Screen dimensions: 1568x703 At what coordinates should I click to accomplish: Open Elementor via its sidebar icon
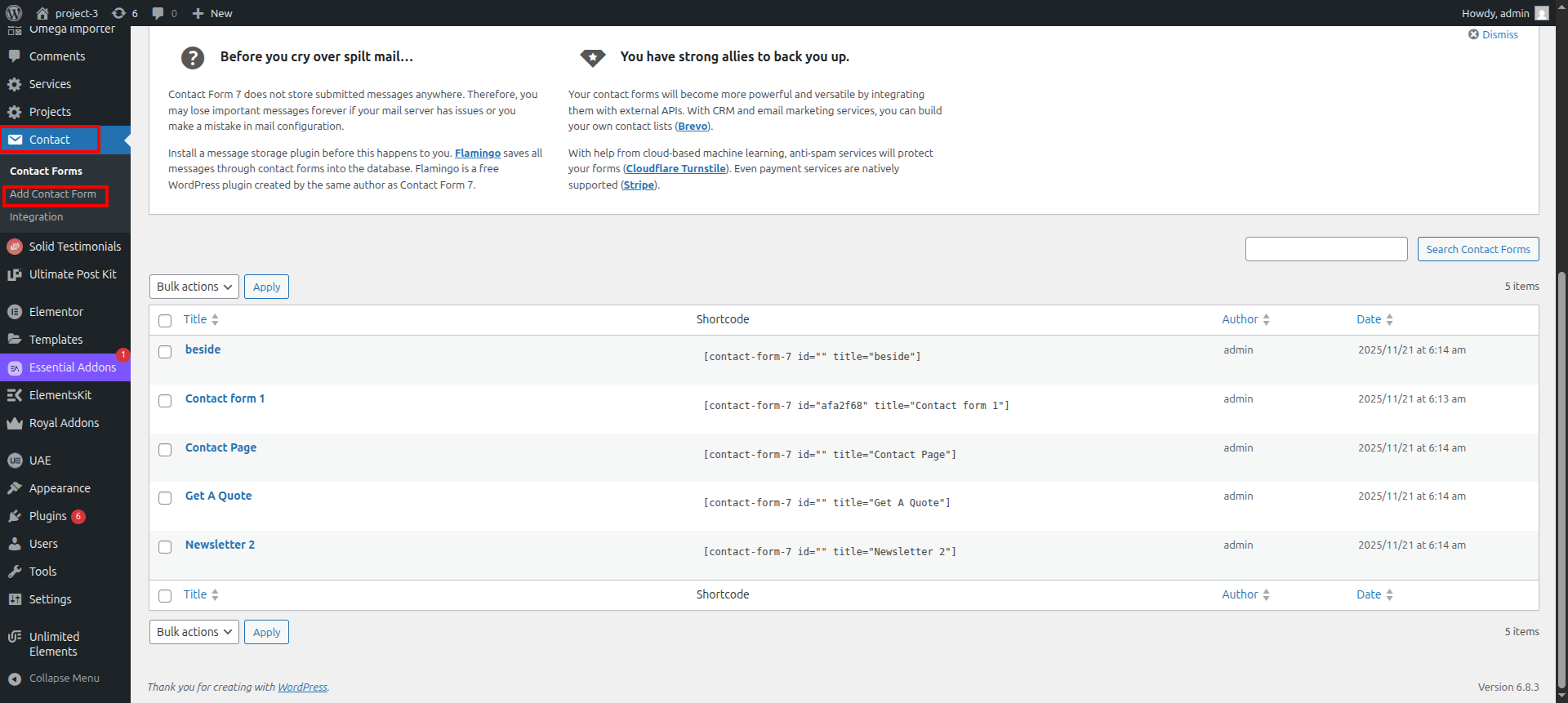point(15,312)
